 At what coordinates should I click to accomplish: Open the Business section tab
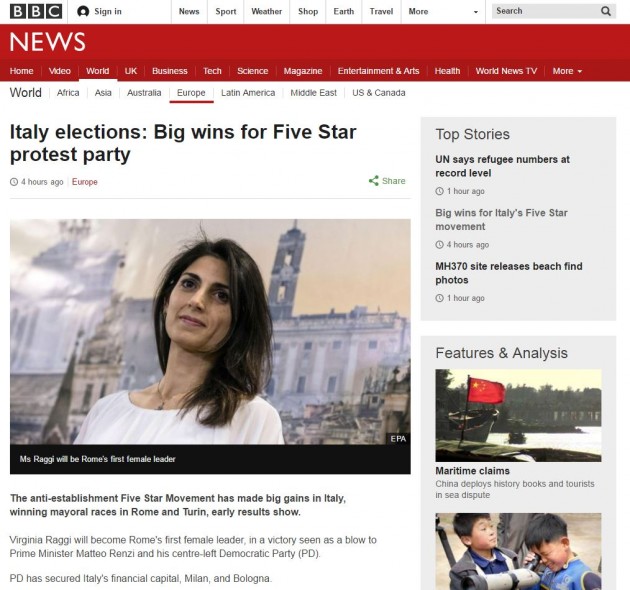click(x=170, y=71)
